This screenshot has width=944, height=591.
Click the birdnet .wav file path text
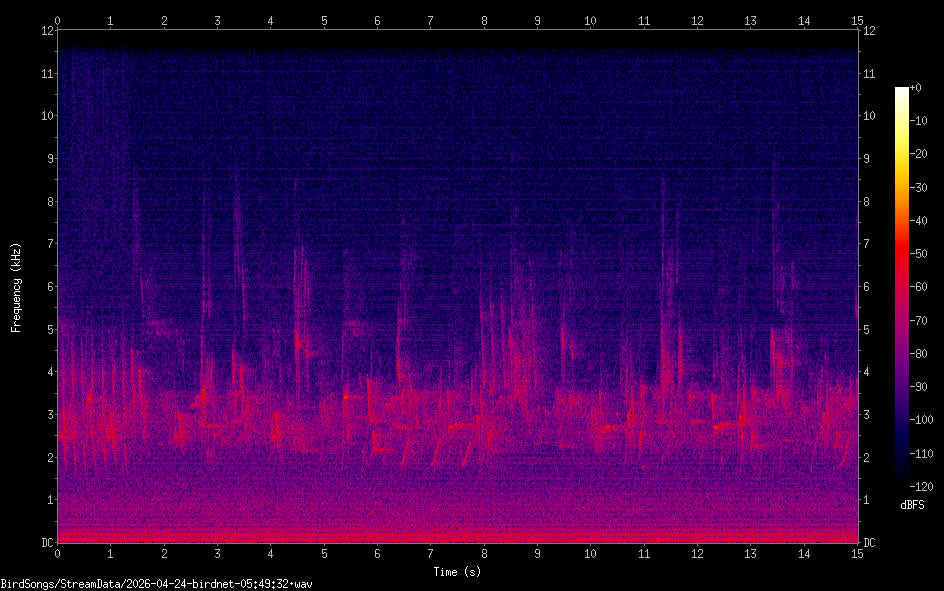(156, 583)
